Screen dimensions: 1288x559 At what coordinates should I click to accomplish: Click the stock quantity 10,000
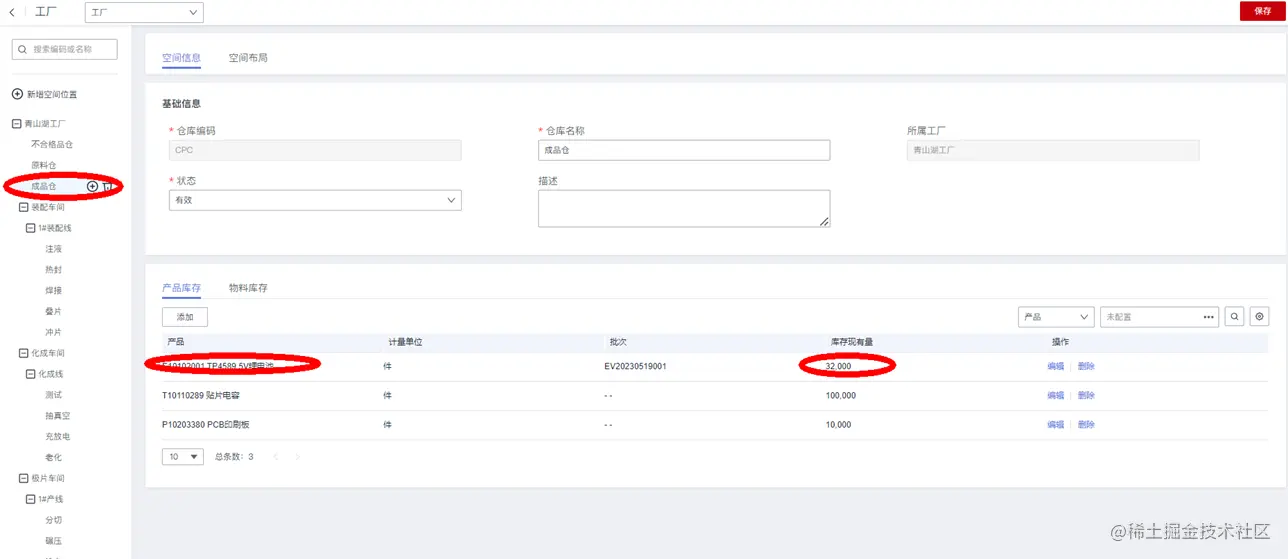point(838,425)
